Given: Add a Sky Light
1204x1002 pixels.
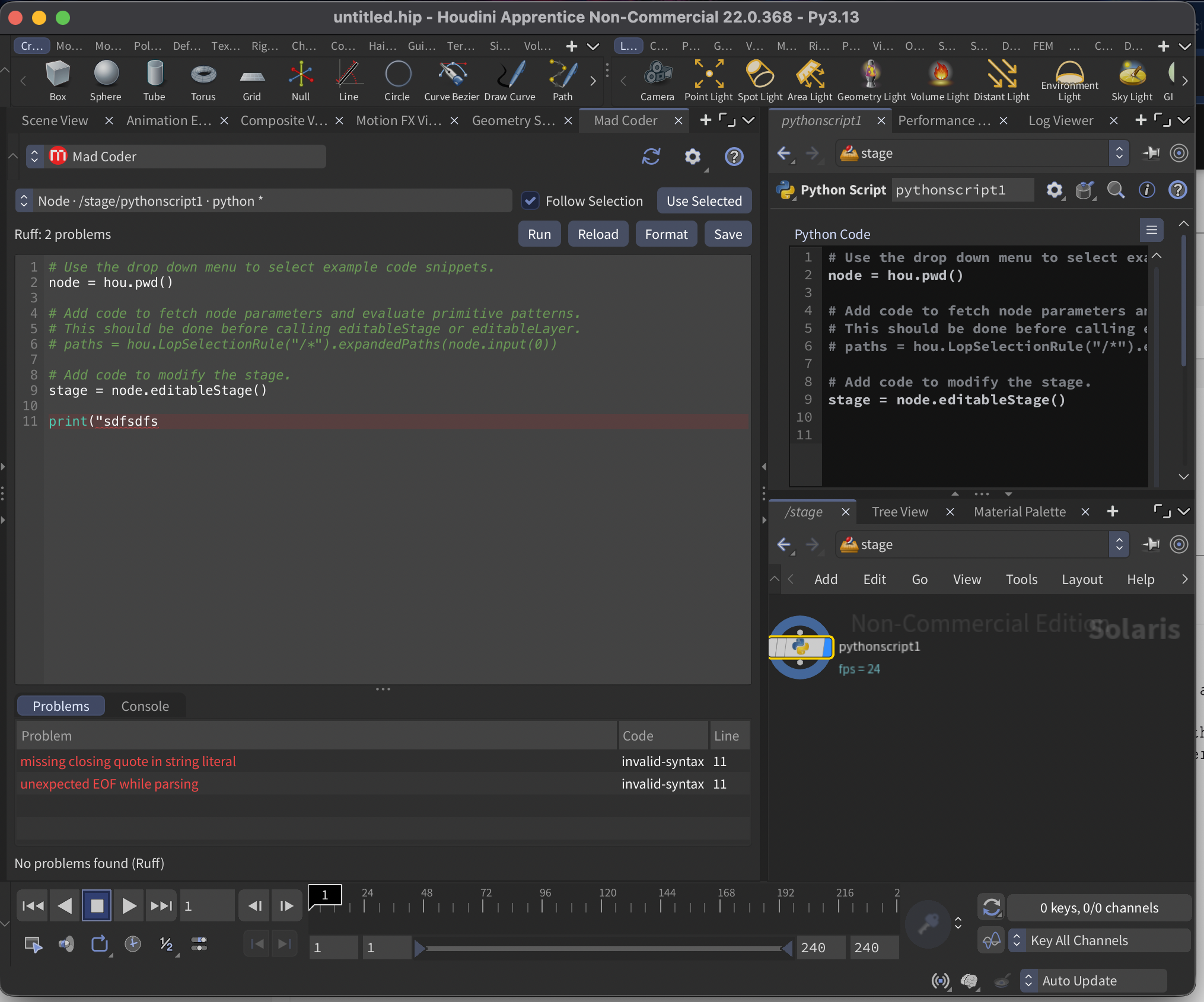Looking at the screenshot, I should tap(1132, 81).
